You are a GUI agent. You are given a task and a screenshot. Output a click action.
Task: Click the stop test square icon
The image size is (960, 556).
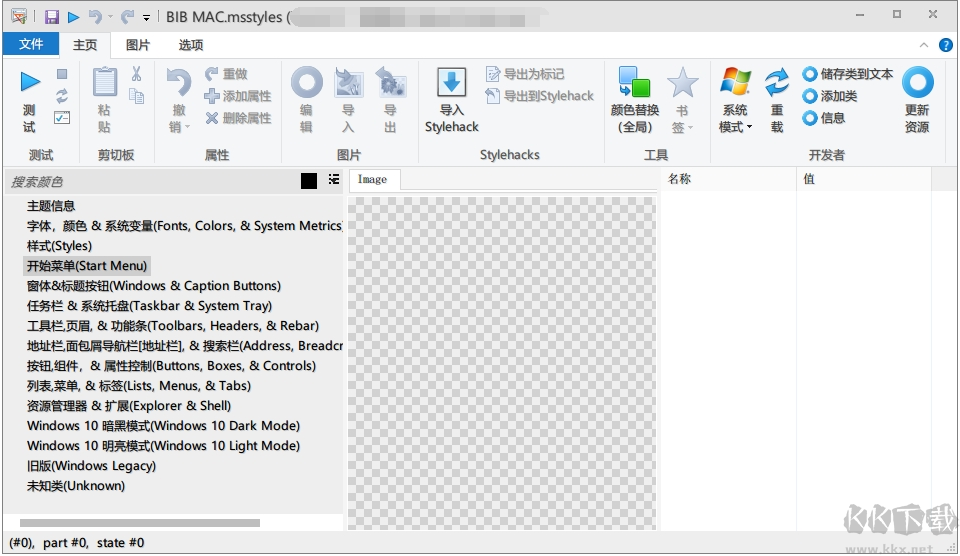click(62, 74)
